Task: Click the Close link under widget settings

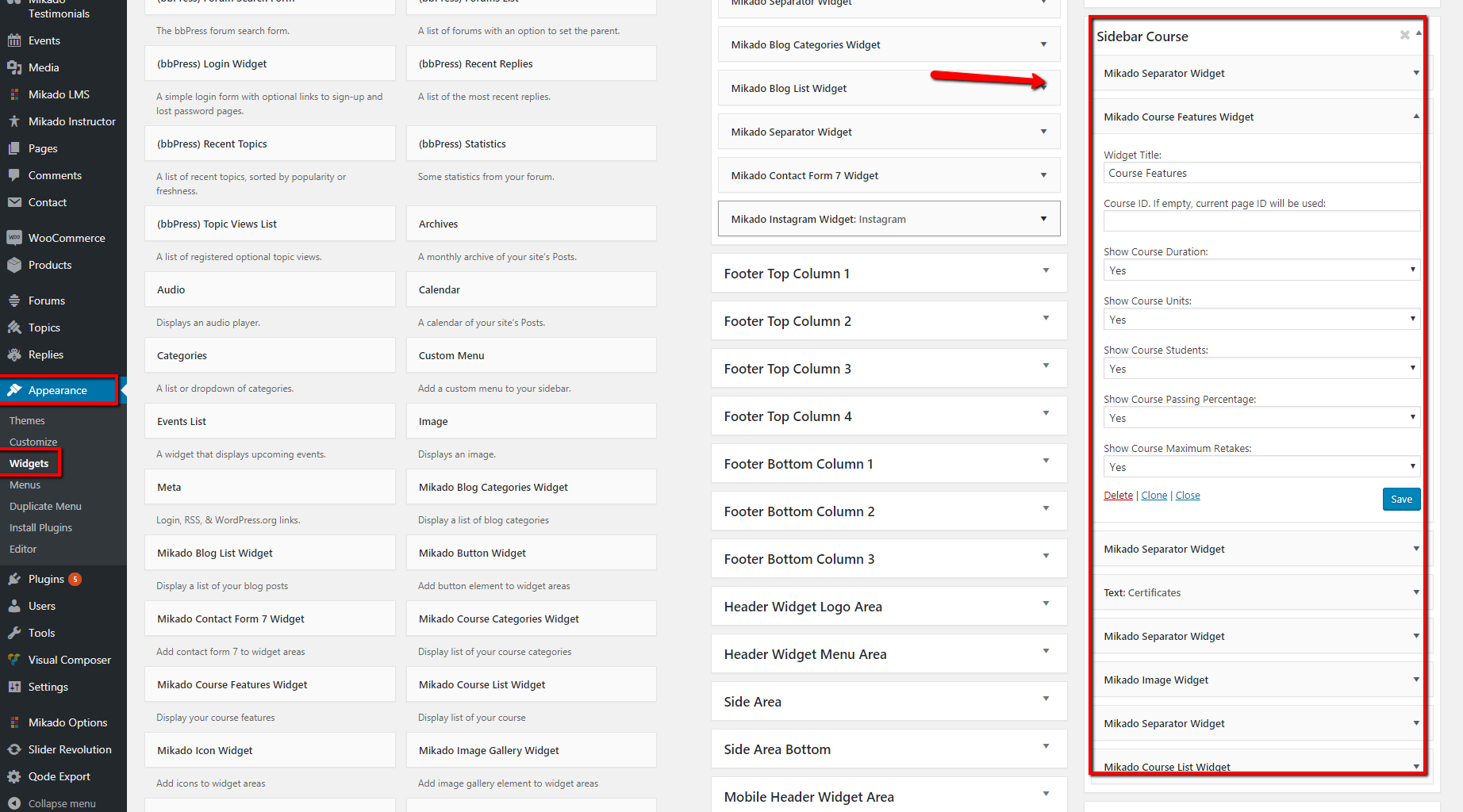Action: [x=1188, y=496]
